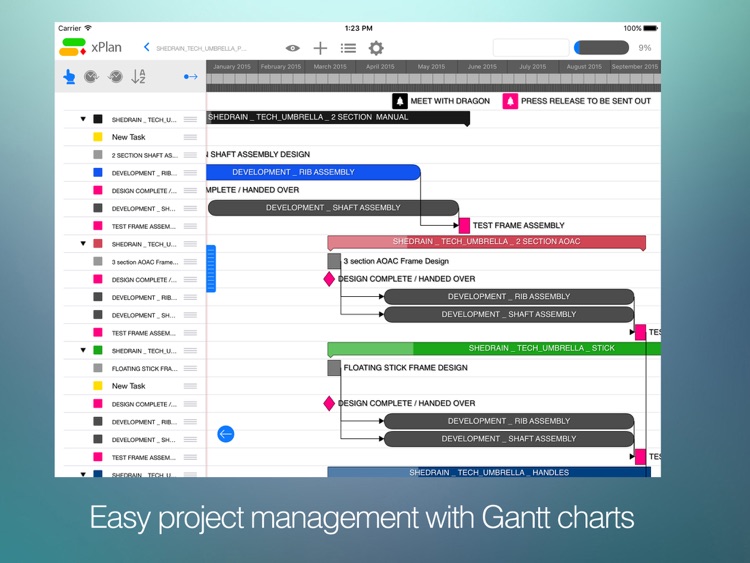Viewport: 750px width, 563px height.
Task: Click the MEET WITH DRAGON label
Action: tap(450, 101)
